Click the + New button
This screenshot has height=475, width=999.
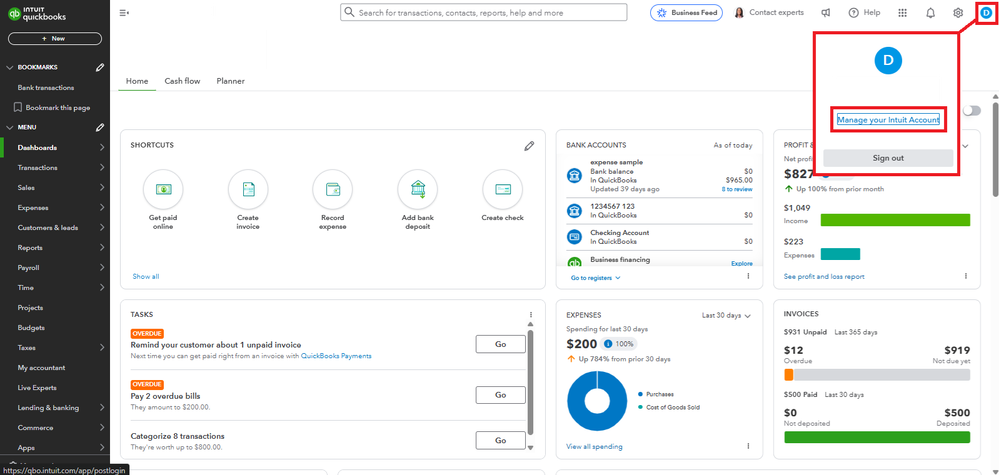point(55,39)
